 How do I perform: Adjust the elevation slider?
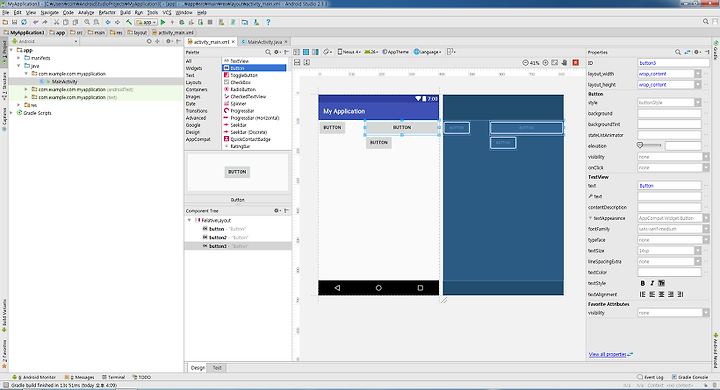tap(649, 146)
